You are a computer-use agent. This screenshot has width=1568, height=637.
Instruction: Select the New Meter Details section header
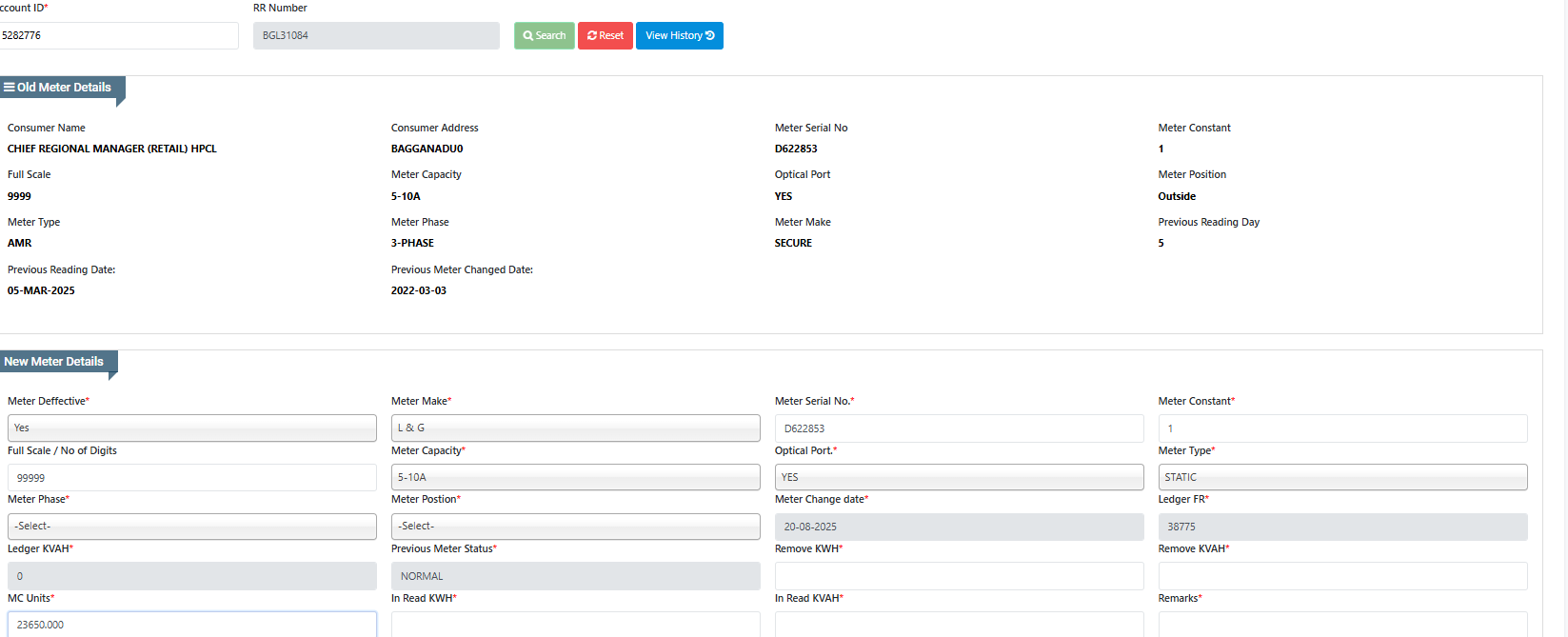54,362
